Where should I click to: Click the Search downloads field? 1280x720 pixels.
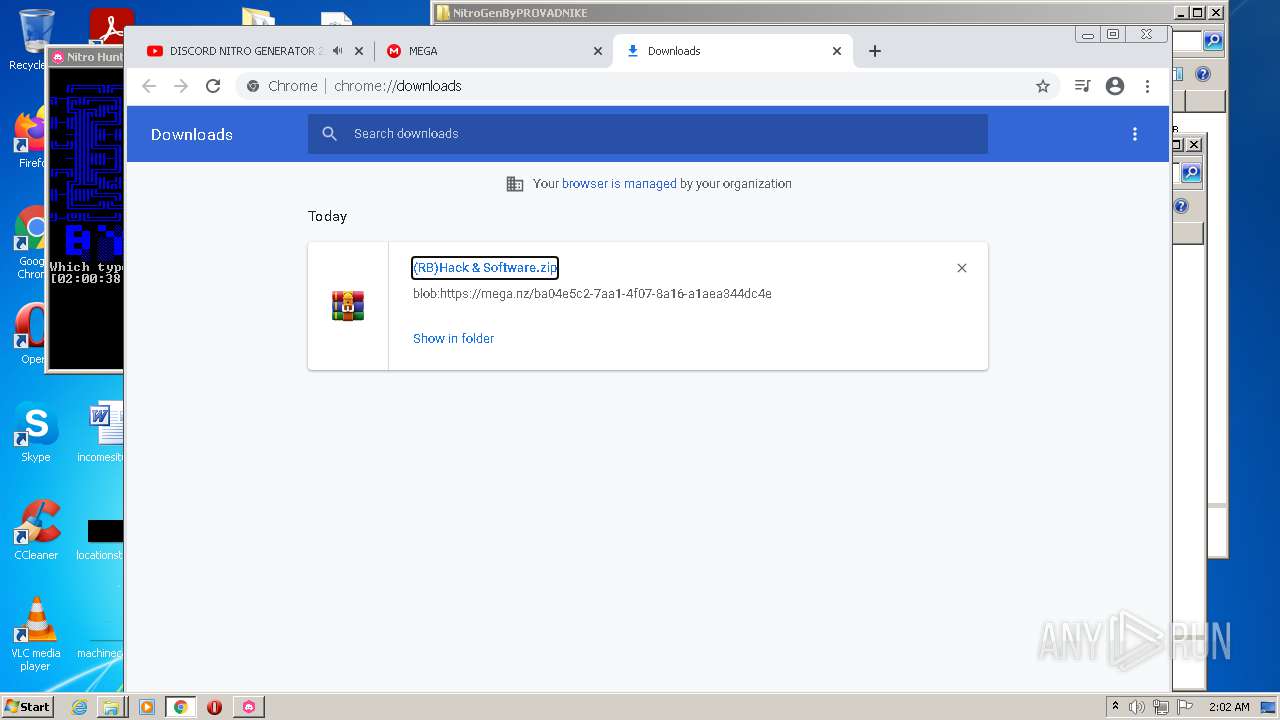coord(648,134)
